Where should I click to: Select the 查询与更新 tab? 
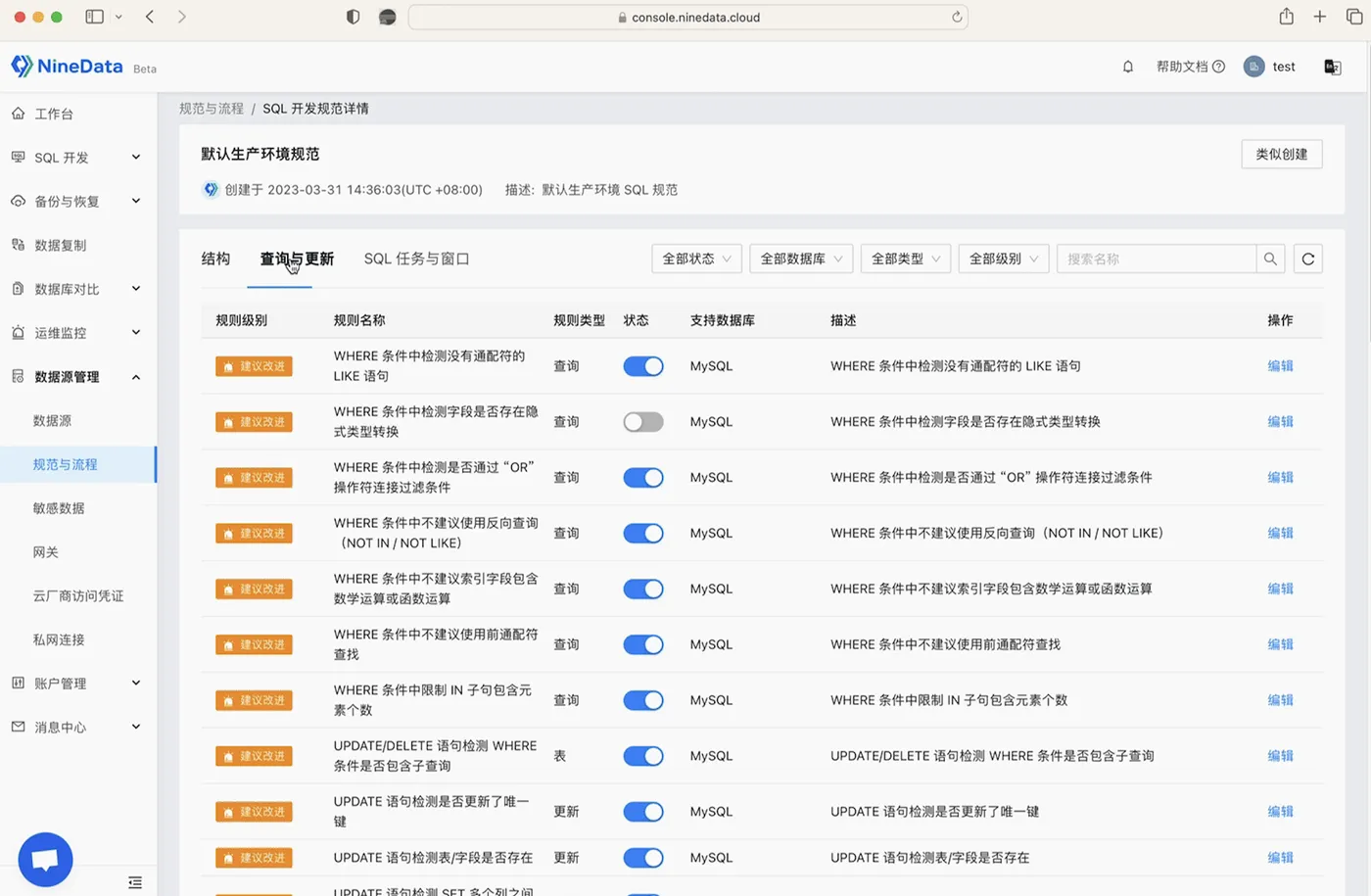pyautogui.click(x=297, y=259)
